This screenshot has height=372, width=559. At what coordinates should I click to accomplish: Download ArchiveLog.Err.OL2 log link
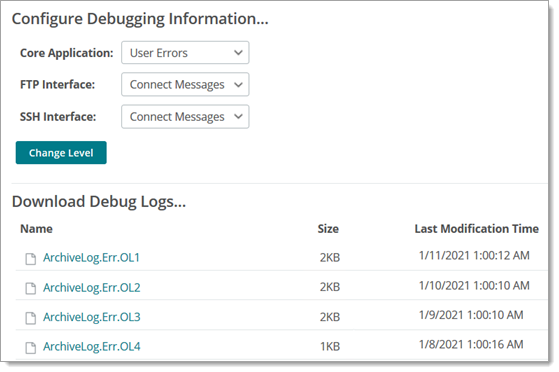click(92, 287)
